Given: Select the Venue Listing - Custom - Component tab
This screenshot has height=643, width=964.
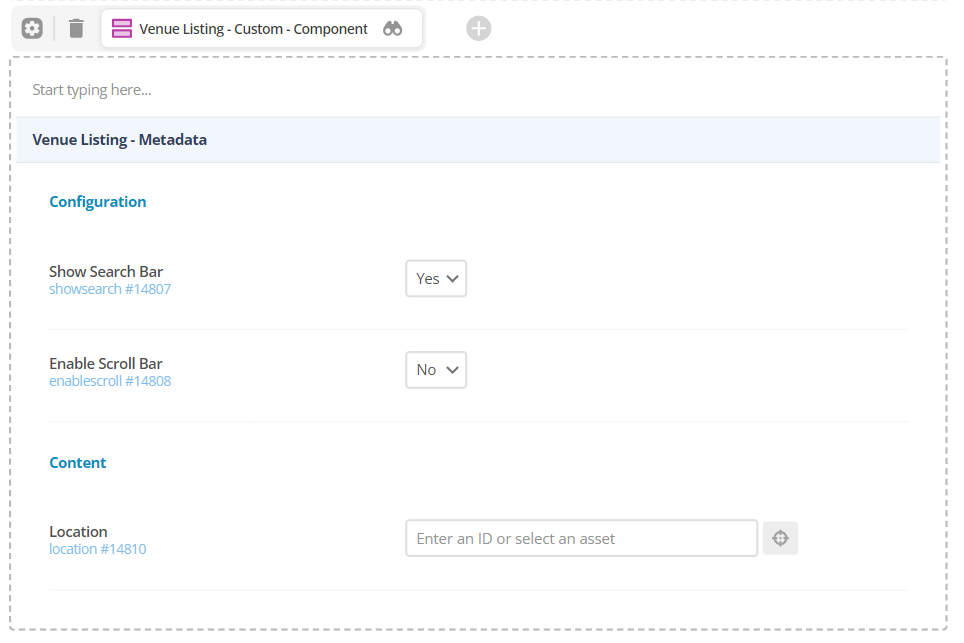Looking at the screenshot, I should [x=262, y=28].
